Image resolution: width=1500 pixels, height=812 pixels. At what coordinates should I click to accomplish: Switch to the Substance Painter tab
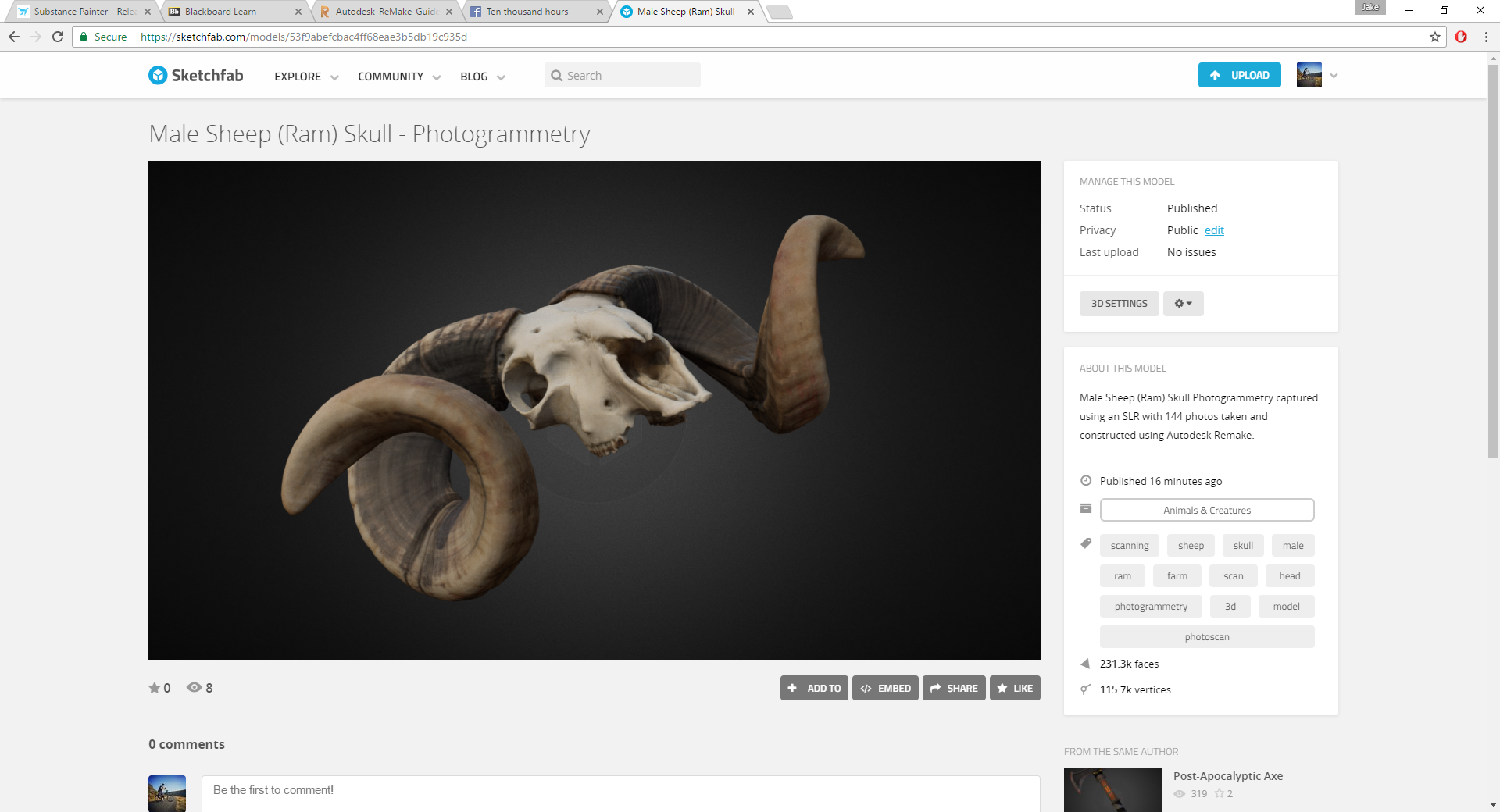tap(82, 12)
